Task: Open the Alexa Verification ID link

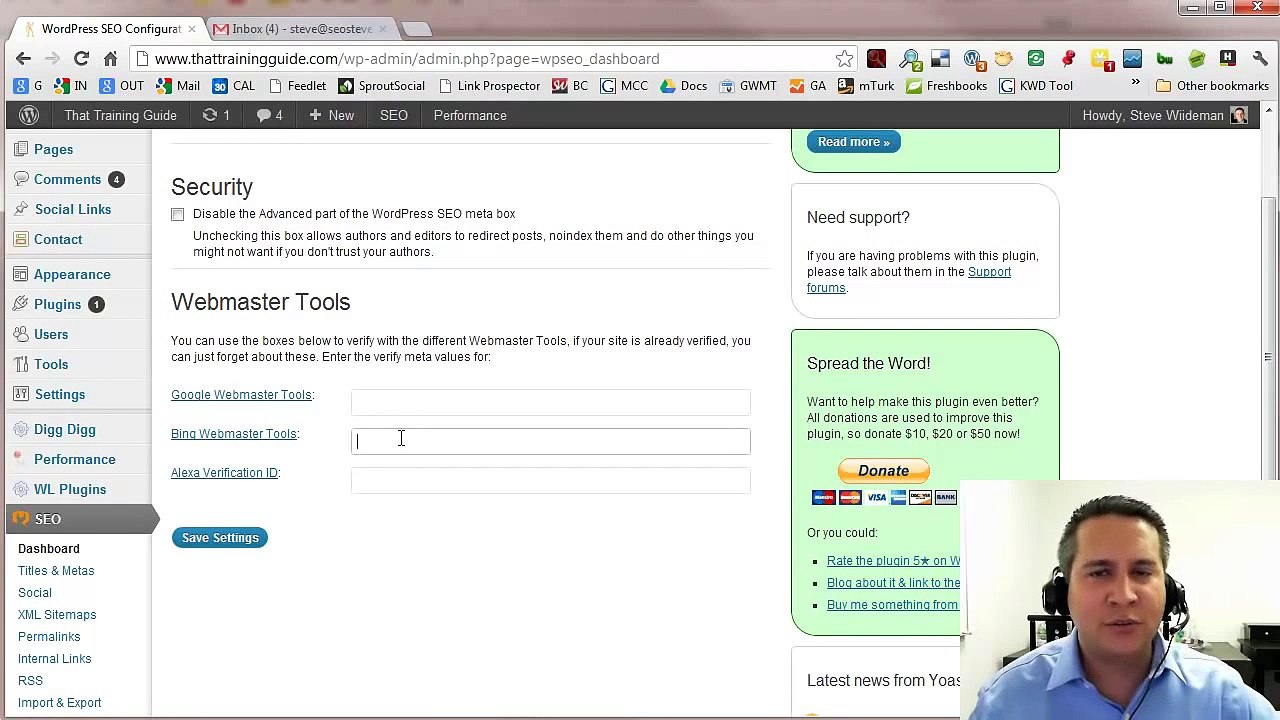Action: coord(224,473)
